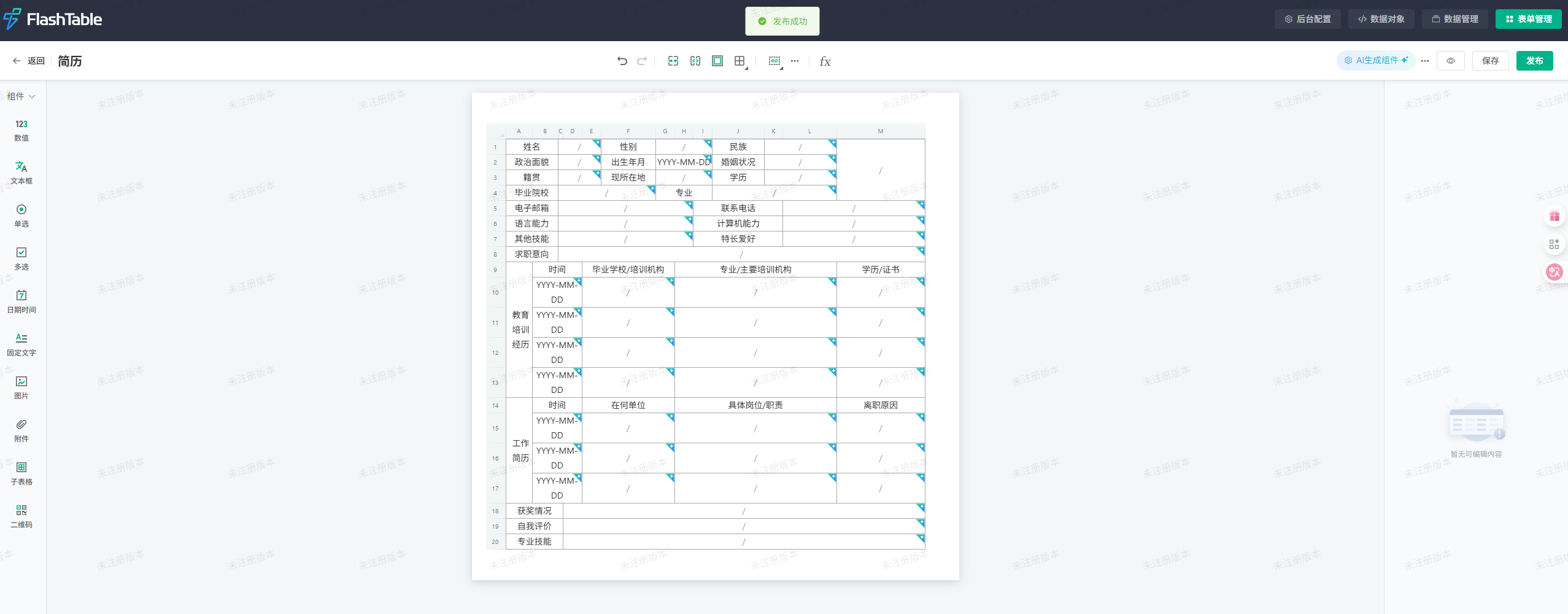Click the grid-plus floating icon
Image resolution: width=1568 pixels, height=614 pixels.
tap(1554, 244)
